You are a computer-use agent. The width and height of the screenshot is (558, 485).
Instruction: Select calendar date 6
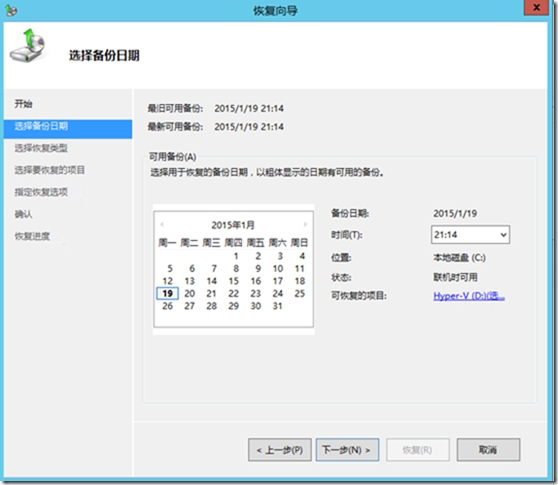click(x=192, y=268)
